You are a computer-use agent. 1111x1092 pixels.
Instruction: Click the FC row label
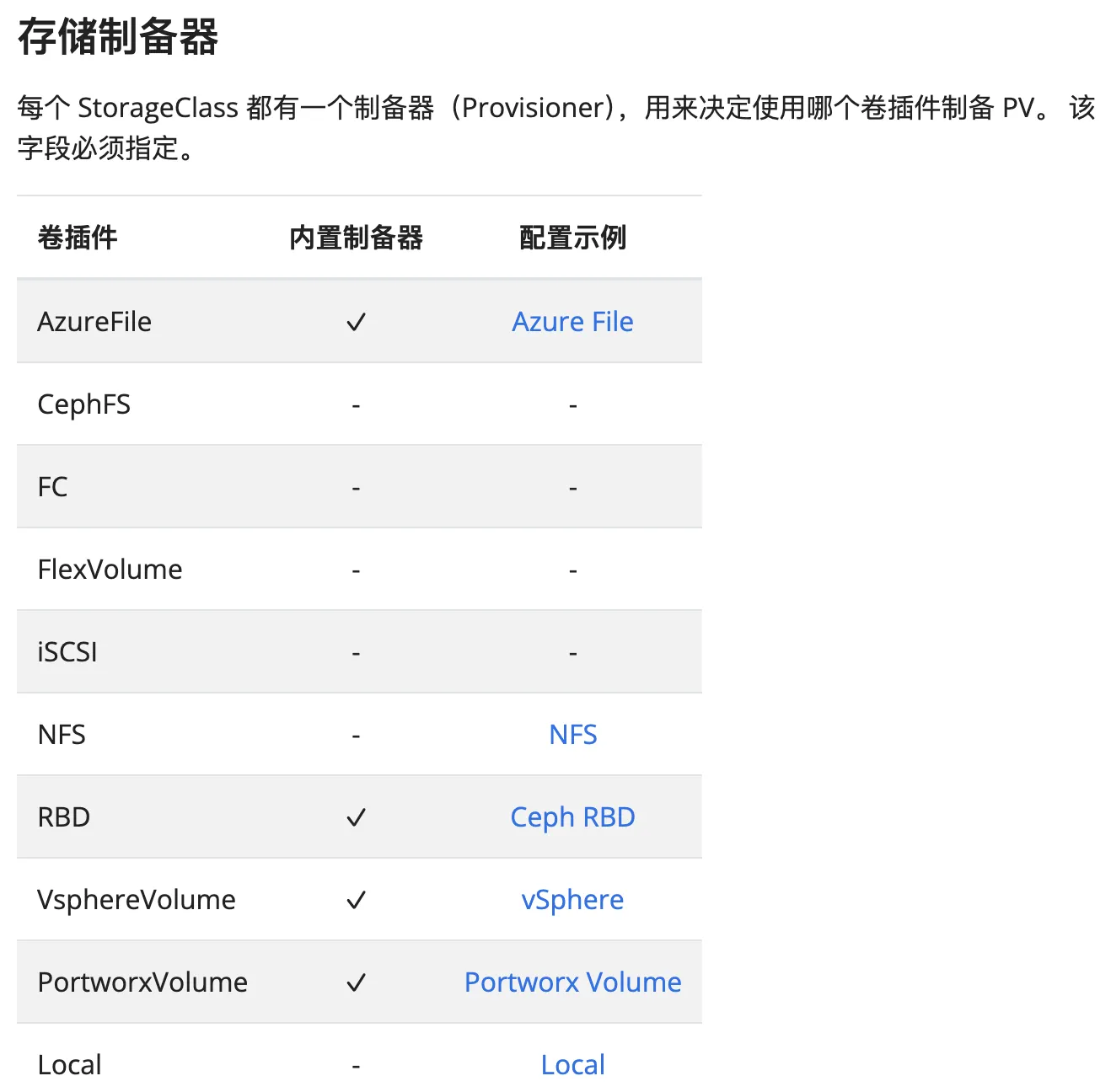[52, 487]
